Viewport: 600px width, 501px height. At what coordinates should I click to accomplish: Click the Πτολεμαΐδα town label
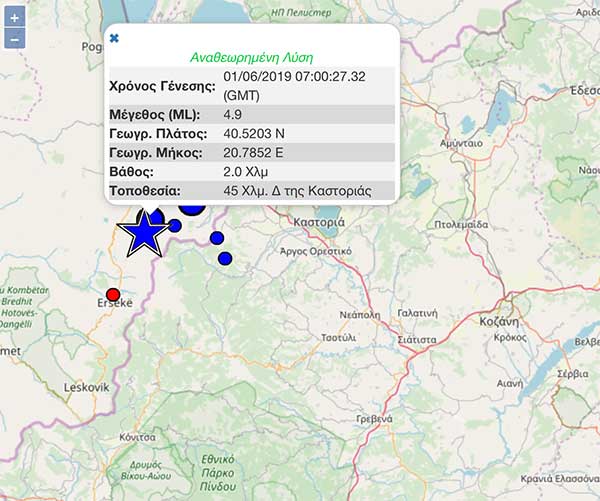(x=461, y=224)
